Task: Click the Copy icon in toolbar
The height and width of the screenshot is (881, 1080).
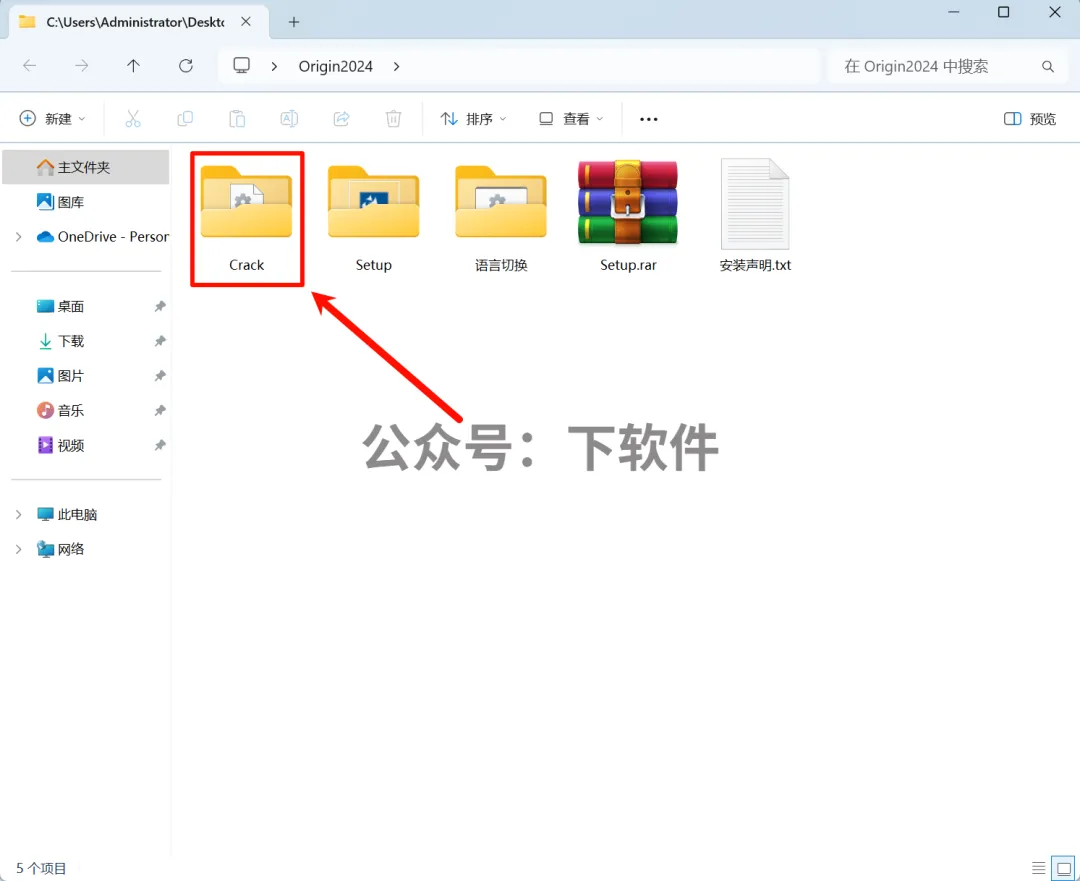Action: point(185,119)
